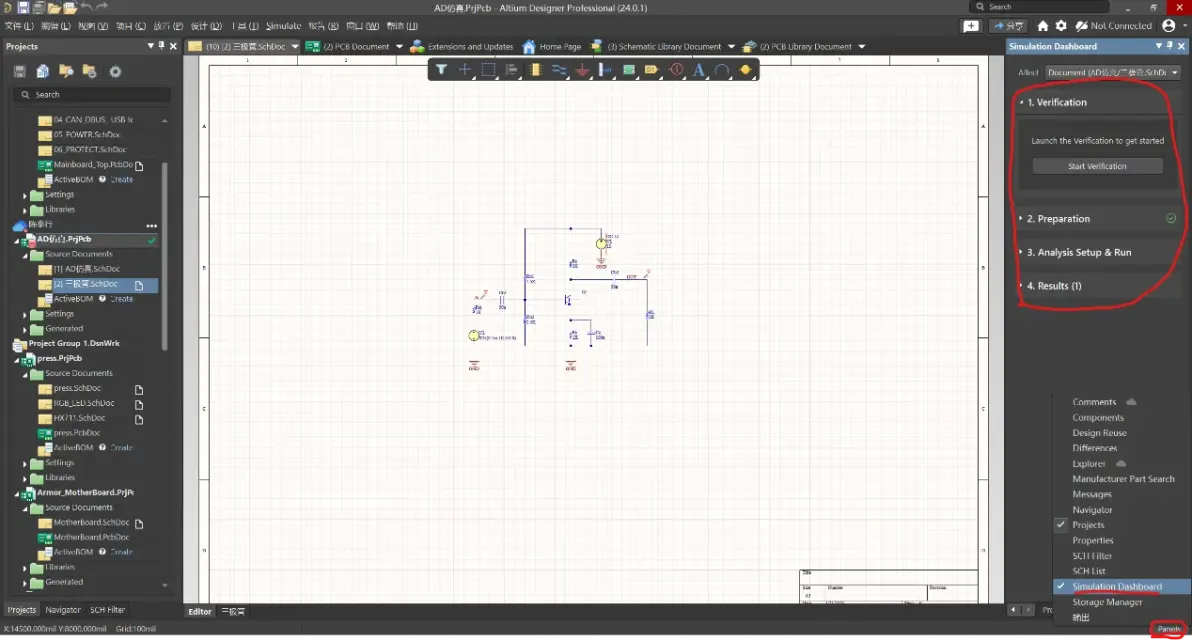This screenshot has height=640, width=1192.
Task: Select the text string A tool
Action: [699, 70]
